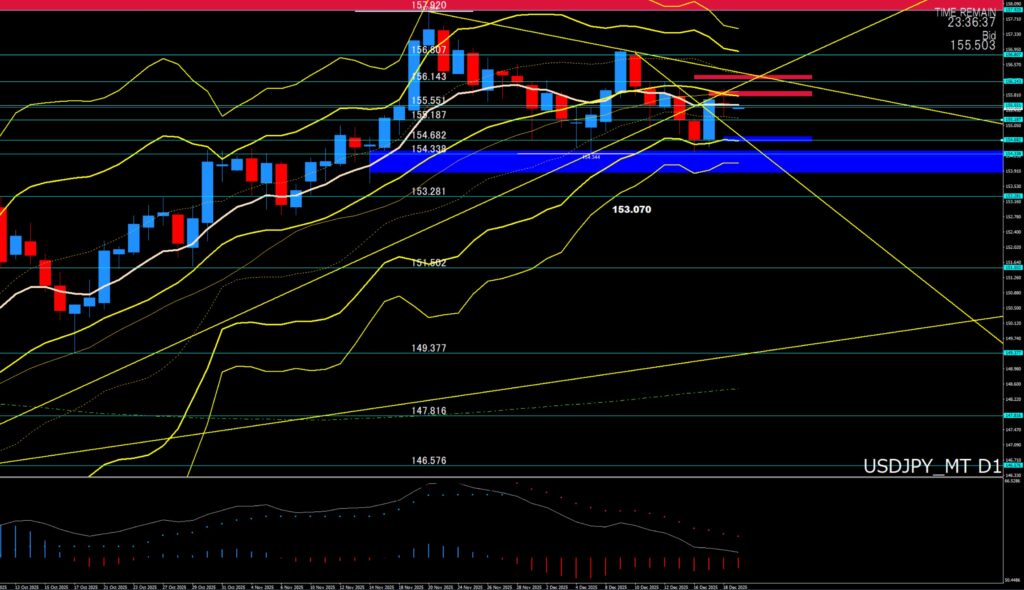Select the upper short red resistance bar

click(x=751, y=76)
